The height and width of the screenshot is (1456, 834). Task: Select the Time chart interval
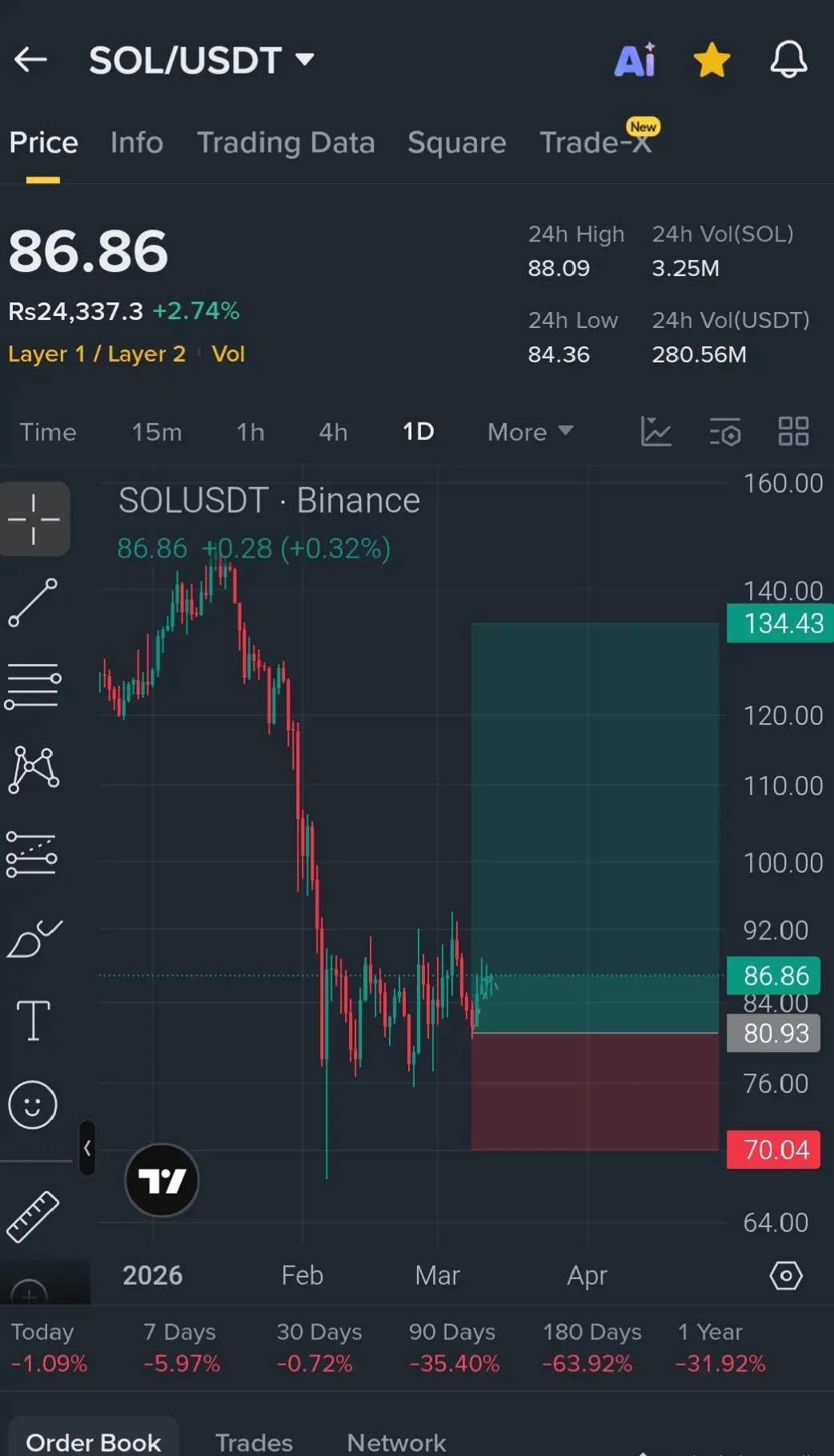48,432
